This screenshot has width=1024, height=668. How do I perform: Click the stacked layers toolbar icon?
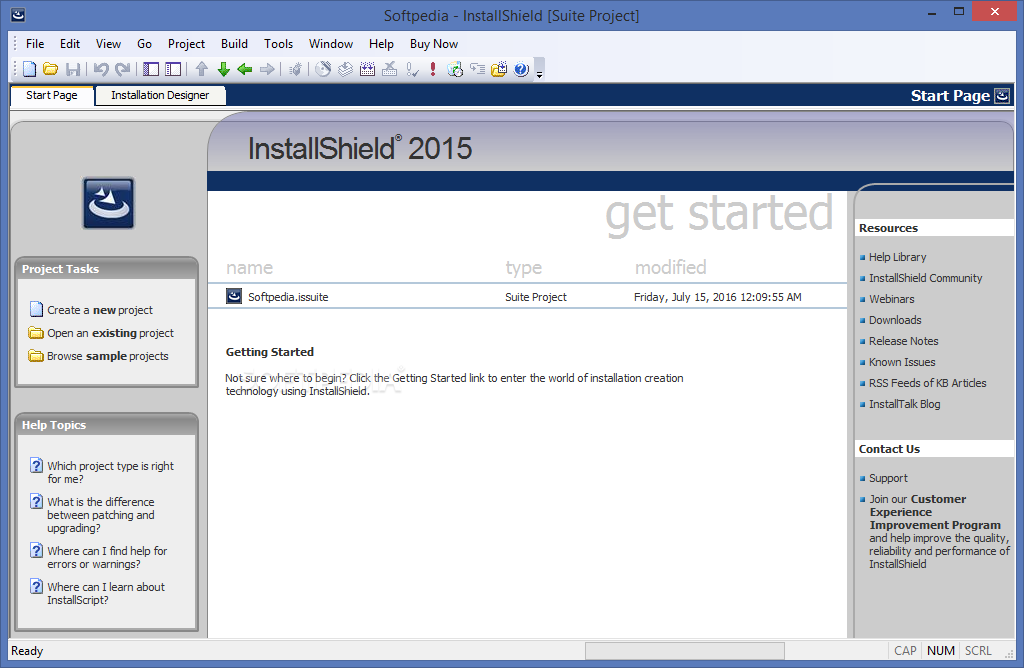coord(345,69)
